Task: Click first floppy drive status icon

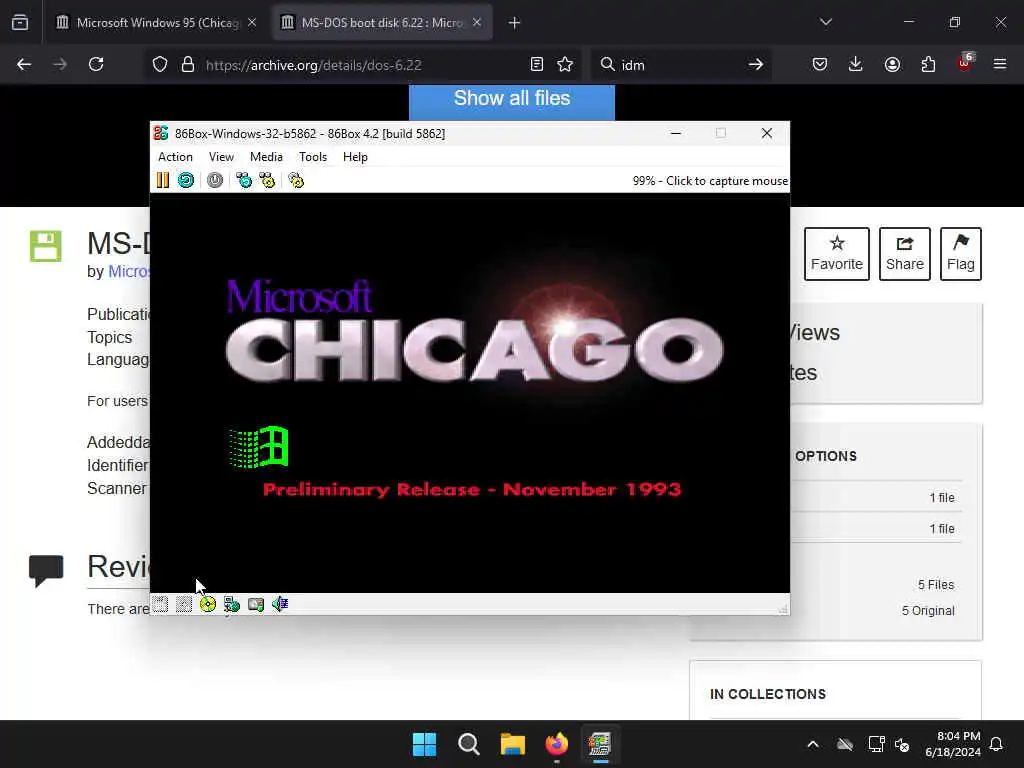Action: point(160,604)
